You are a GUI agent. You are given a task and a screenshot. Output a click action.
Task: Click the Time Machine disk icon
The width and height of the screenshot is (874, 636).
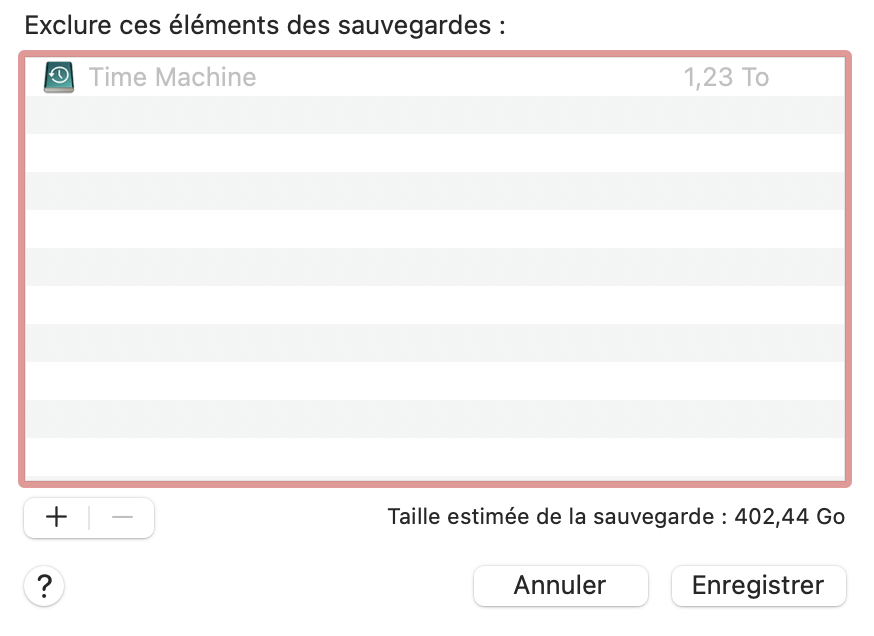click(59, 77)
